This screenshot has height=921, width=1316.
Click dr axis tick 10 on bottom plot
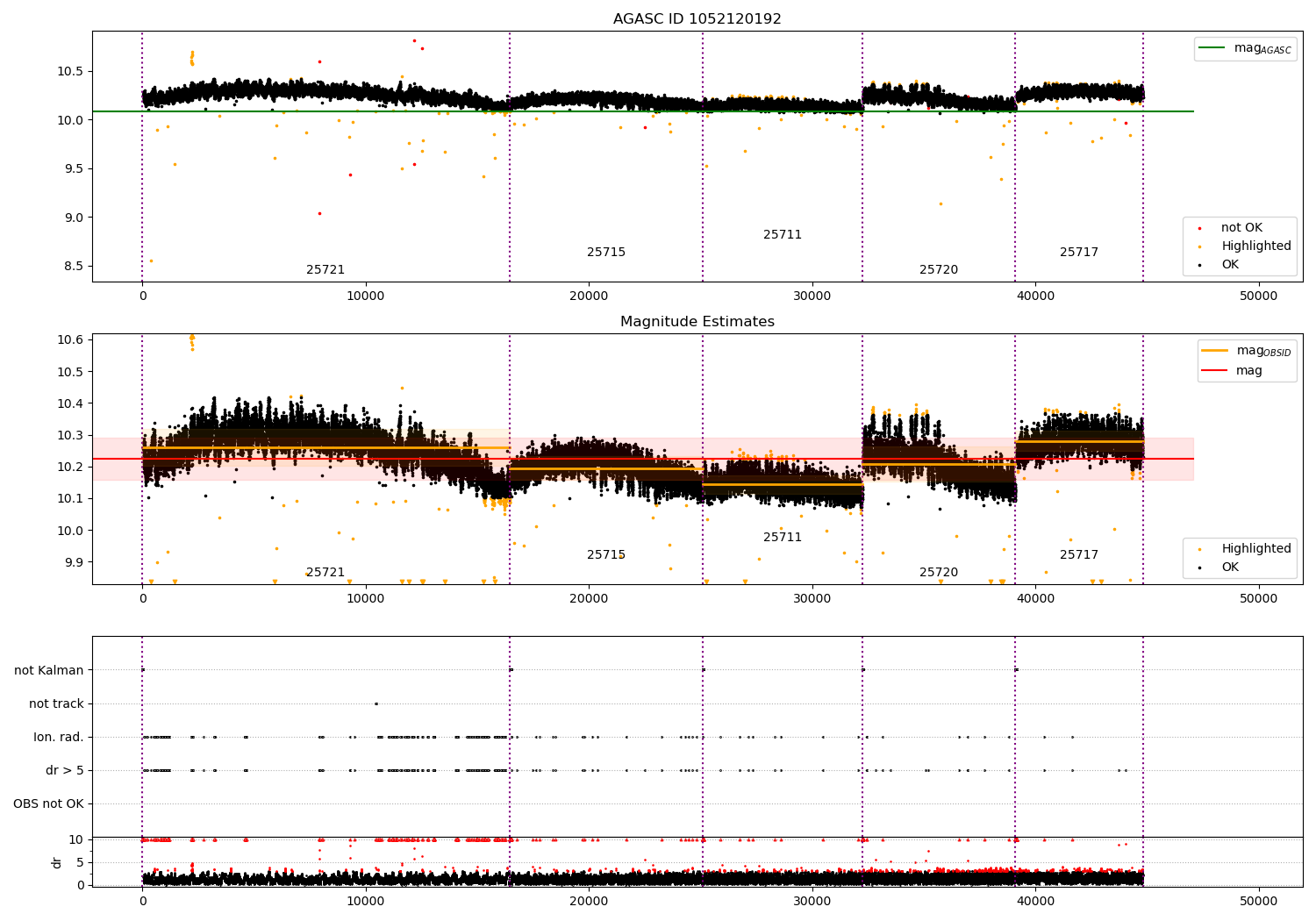[76, 840]
